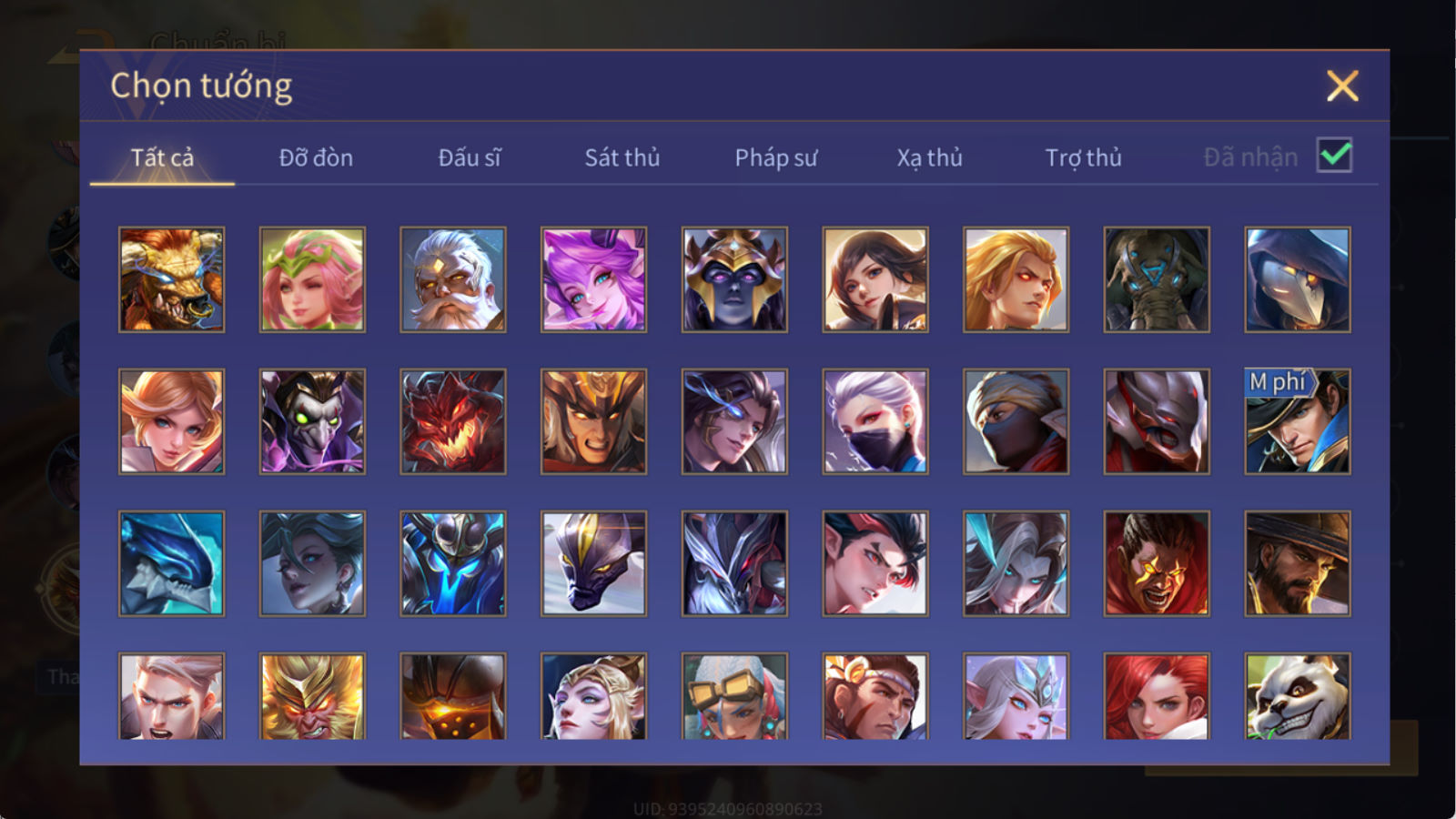This screenshot has height=819, width=1456.
Task: Select the golden bull hero portrait
Action: click(x=171, y=279)
